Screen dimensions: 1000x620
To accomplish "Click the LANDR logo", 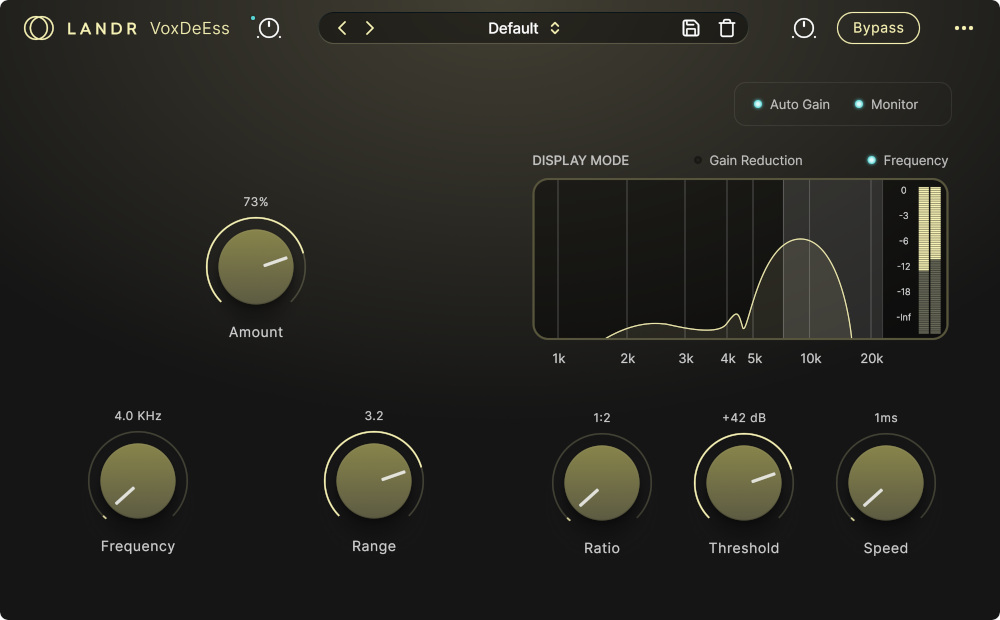I will 37,28.
